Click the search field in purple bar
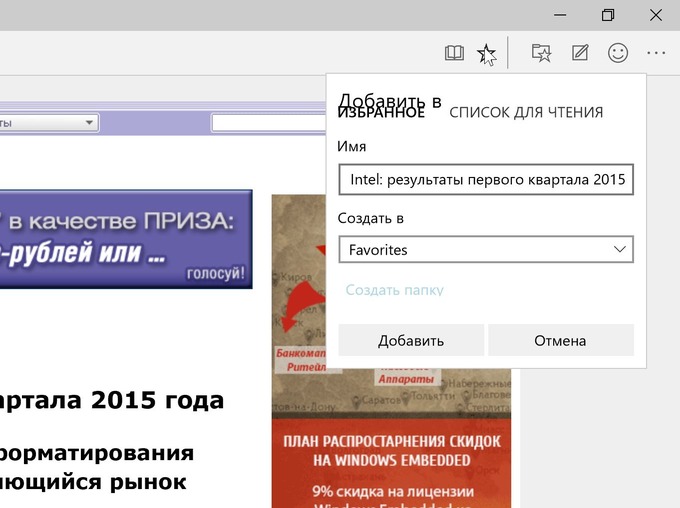The width and height of the screenshot is (680, 508). (269, 123)
